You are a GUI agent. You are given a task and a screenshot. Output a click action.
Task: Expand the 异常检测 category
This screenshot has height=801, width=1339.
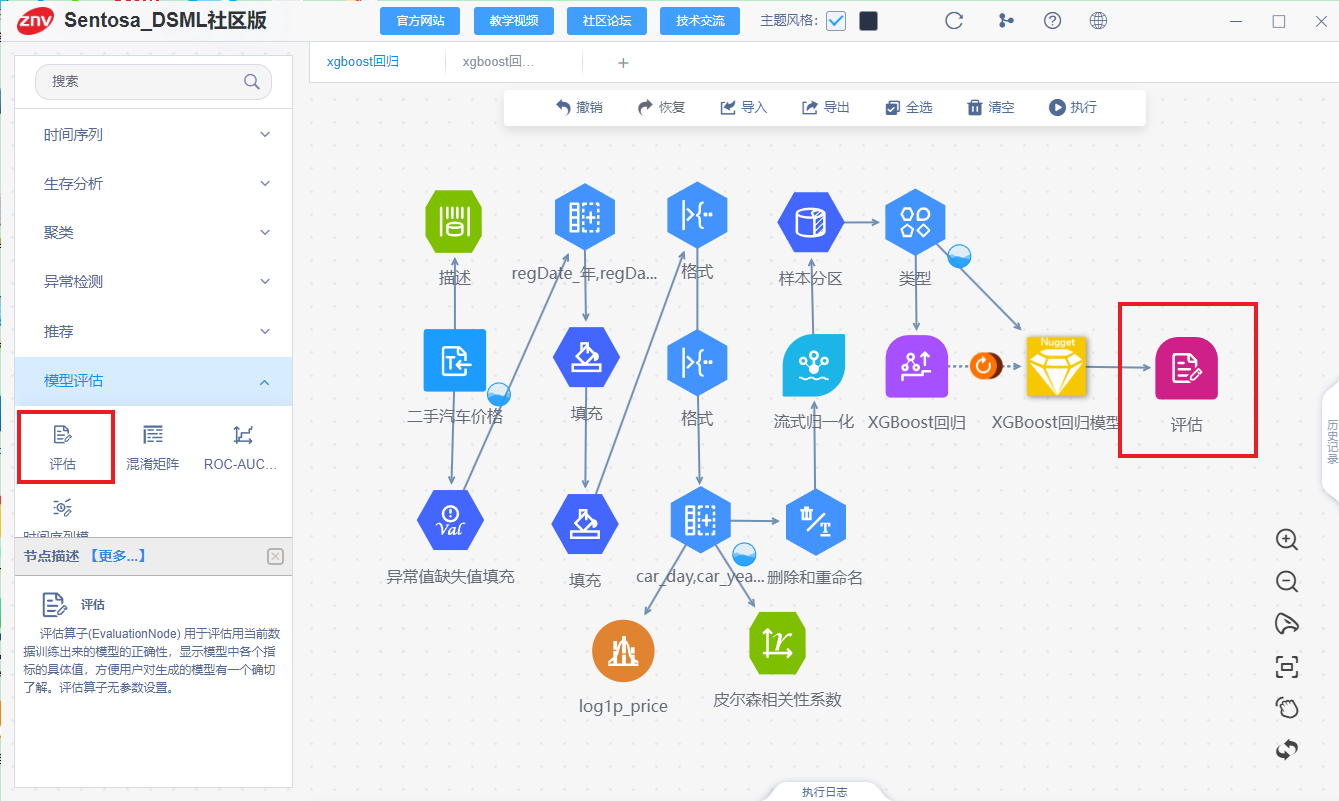(x=154, y=282)
